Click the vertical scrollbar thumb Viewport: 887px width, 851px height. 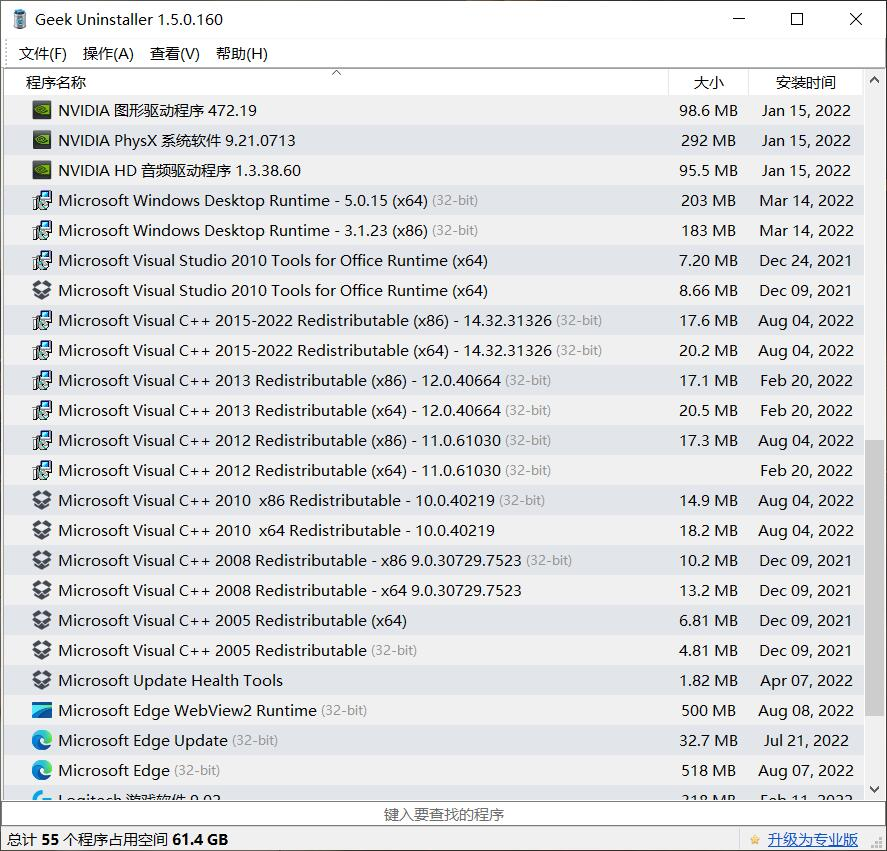point(874,578)
